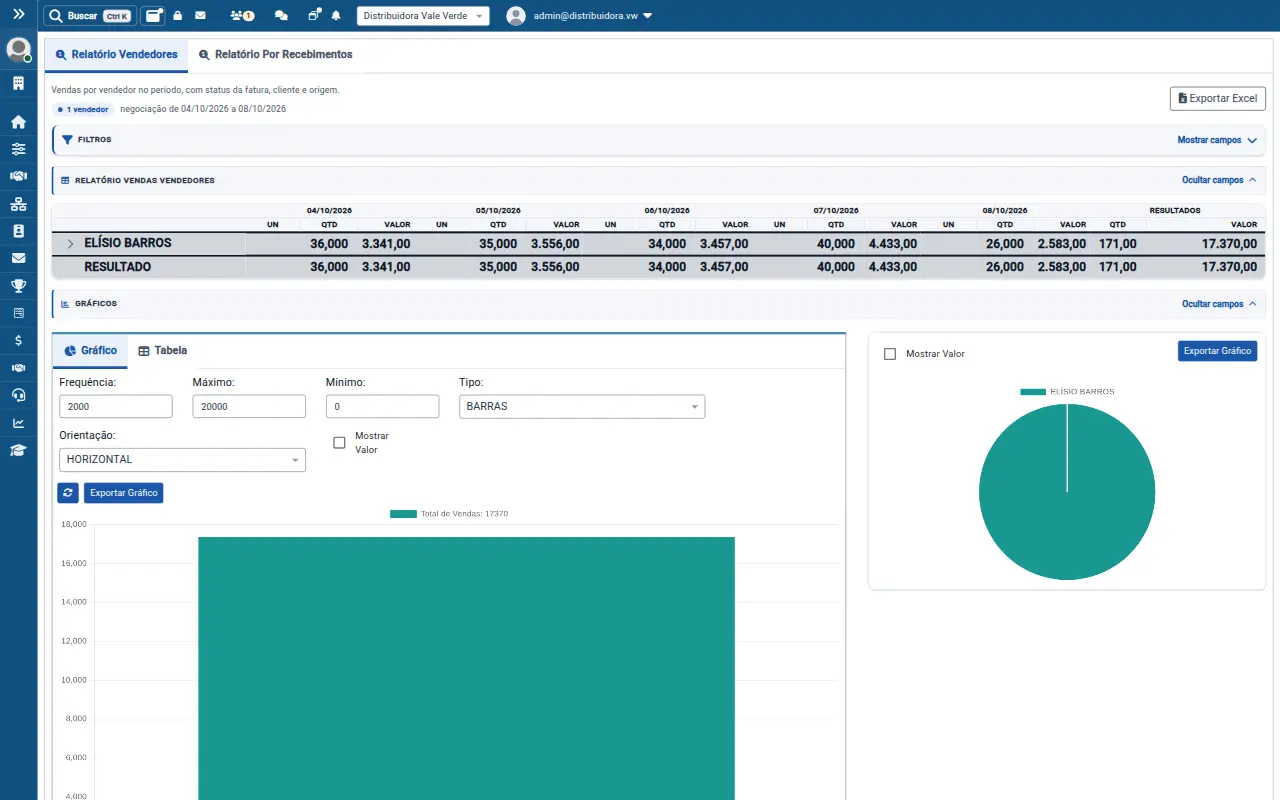Open the users icon with badge 1

pos(241,16)
